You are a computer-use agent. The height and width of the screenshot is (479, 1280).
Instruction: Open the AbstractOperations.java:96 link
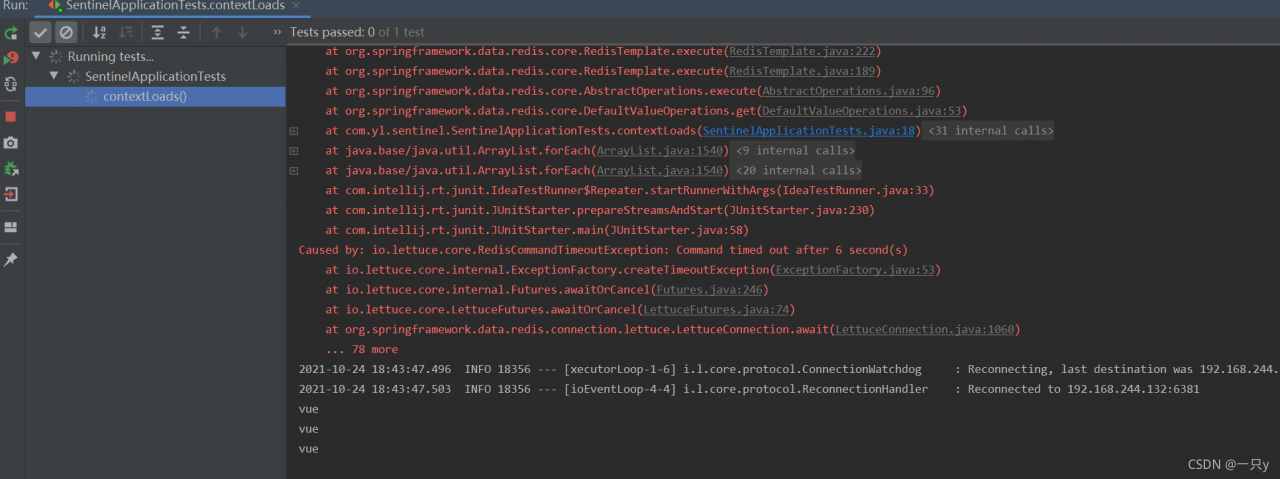coord(848,91)
